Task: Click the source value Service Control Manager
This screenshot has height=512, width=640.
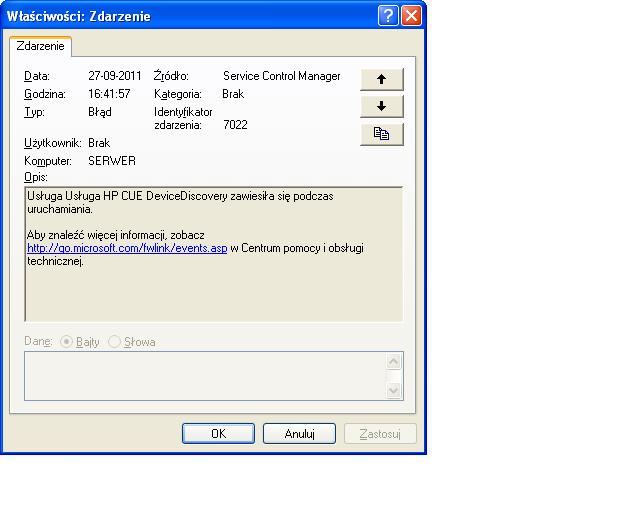Action: tap(282, 76)
